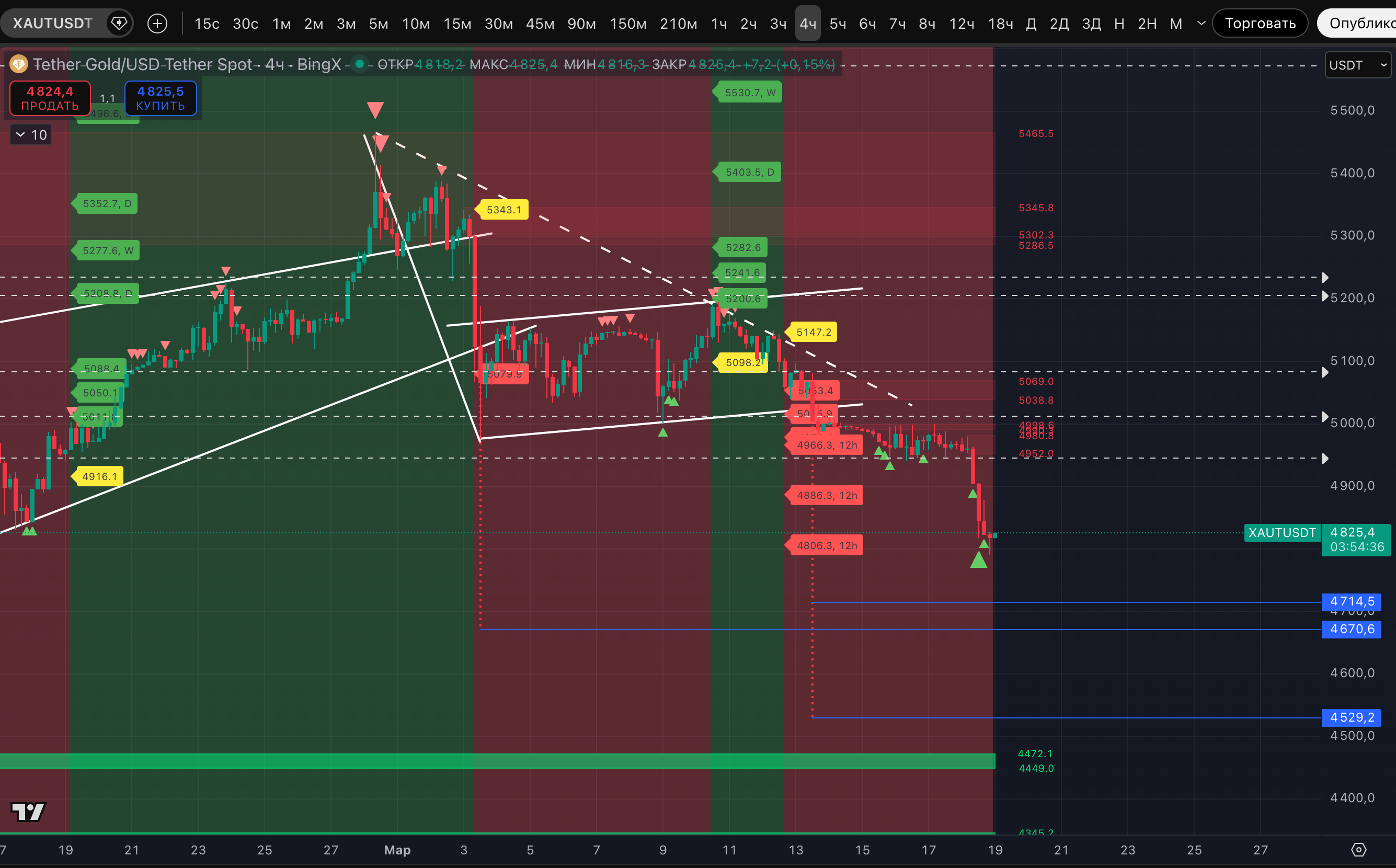
Task: Click the Tether Gold coin logo
Action: (x=18, y=64)
